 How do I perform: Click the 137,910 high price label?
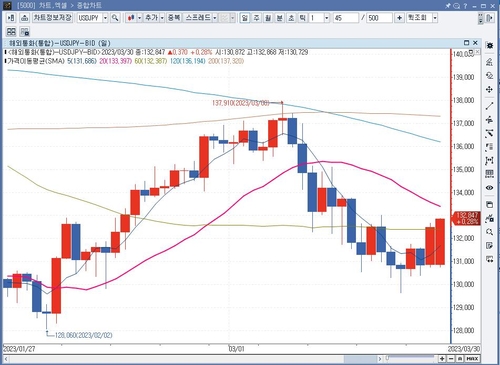[x=241, y=103]
